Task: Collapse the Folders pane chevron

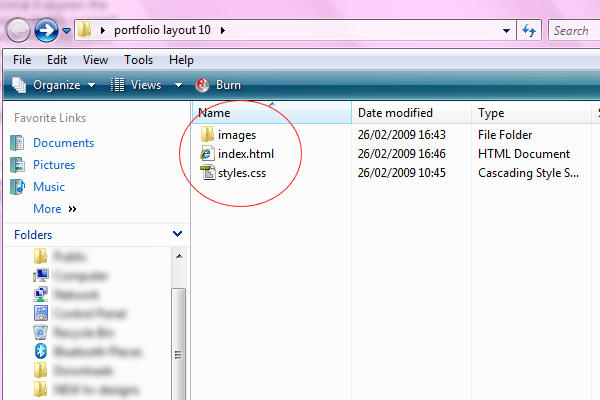Action: [x=177, y=233]
